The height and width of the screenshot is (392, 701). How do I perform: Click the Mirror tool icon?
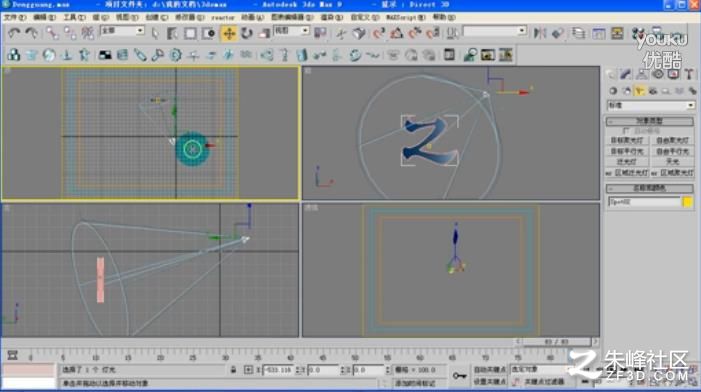(540, 34)
